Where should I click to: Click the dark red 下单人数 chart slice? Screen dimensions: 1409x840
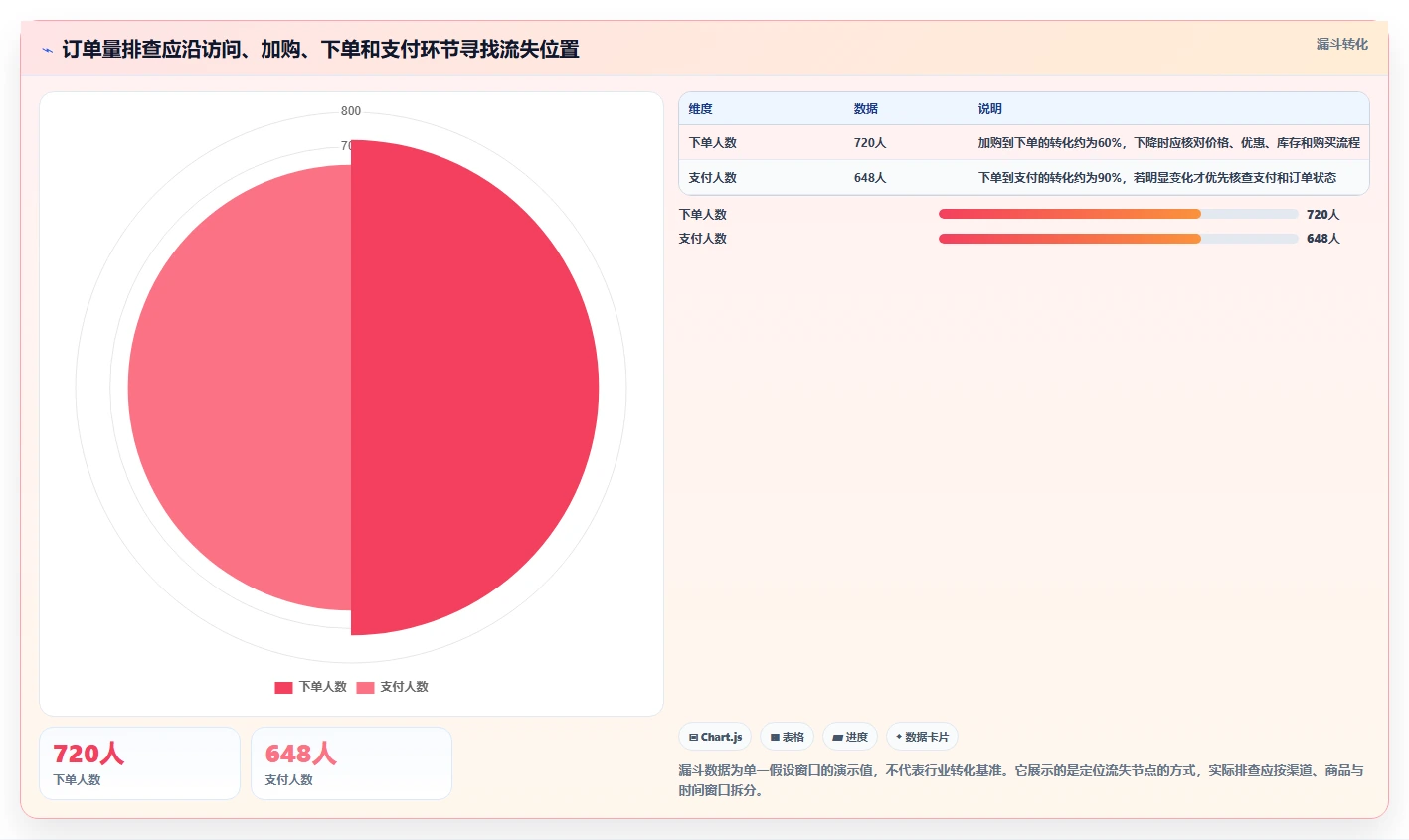474,388
